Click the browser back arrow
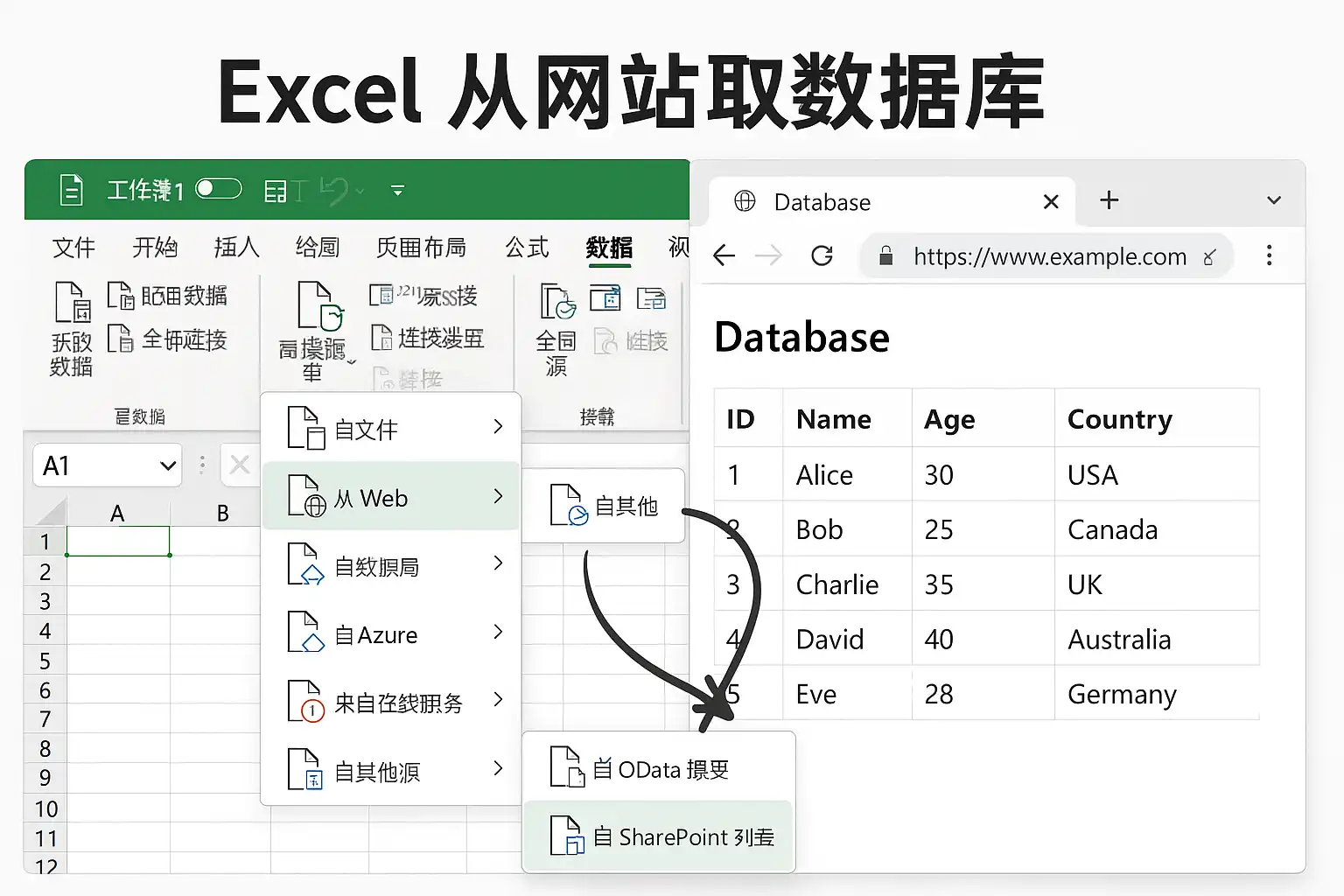 [x=724, y=255]
